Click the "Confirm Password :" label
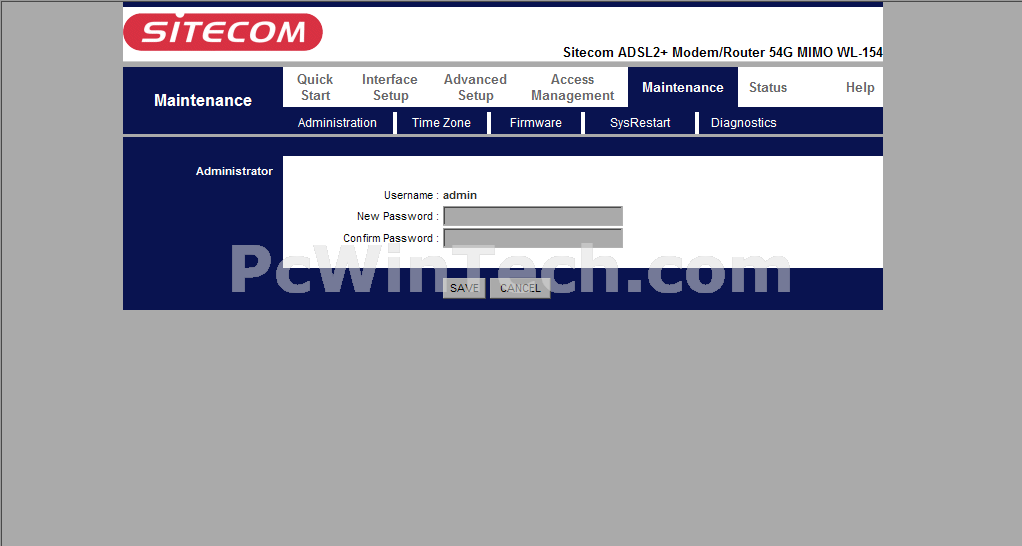This screenshot has width=1022, height=546. click(391, 238)
